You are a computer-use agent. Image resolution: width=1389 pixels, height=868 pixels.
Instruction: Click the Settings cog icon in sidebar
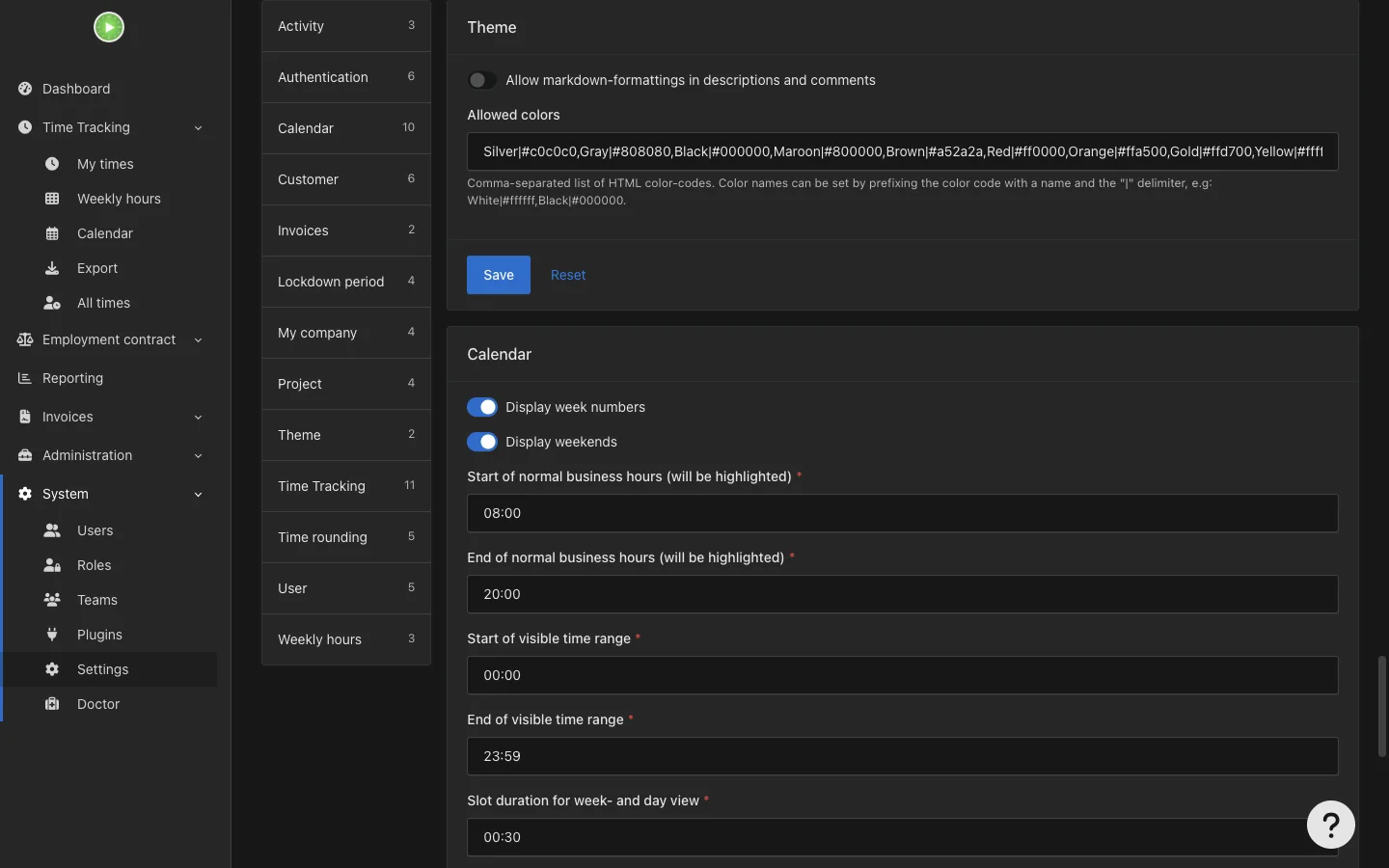pos(52,669)
